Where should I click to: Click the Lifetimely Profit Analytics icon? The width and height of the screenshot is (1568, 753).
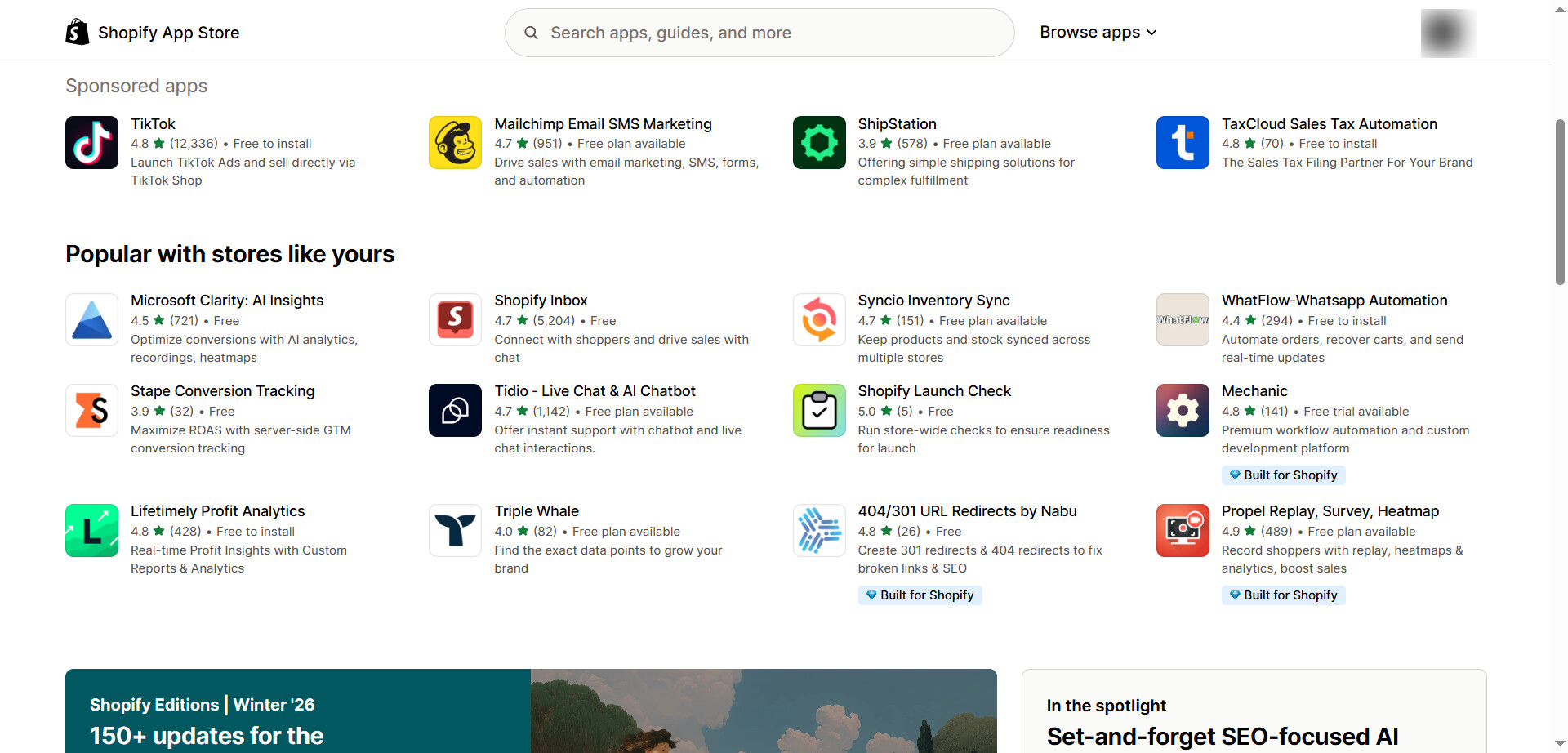pyautogui.click(x=91, y=530)
